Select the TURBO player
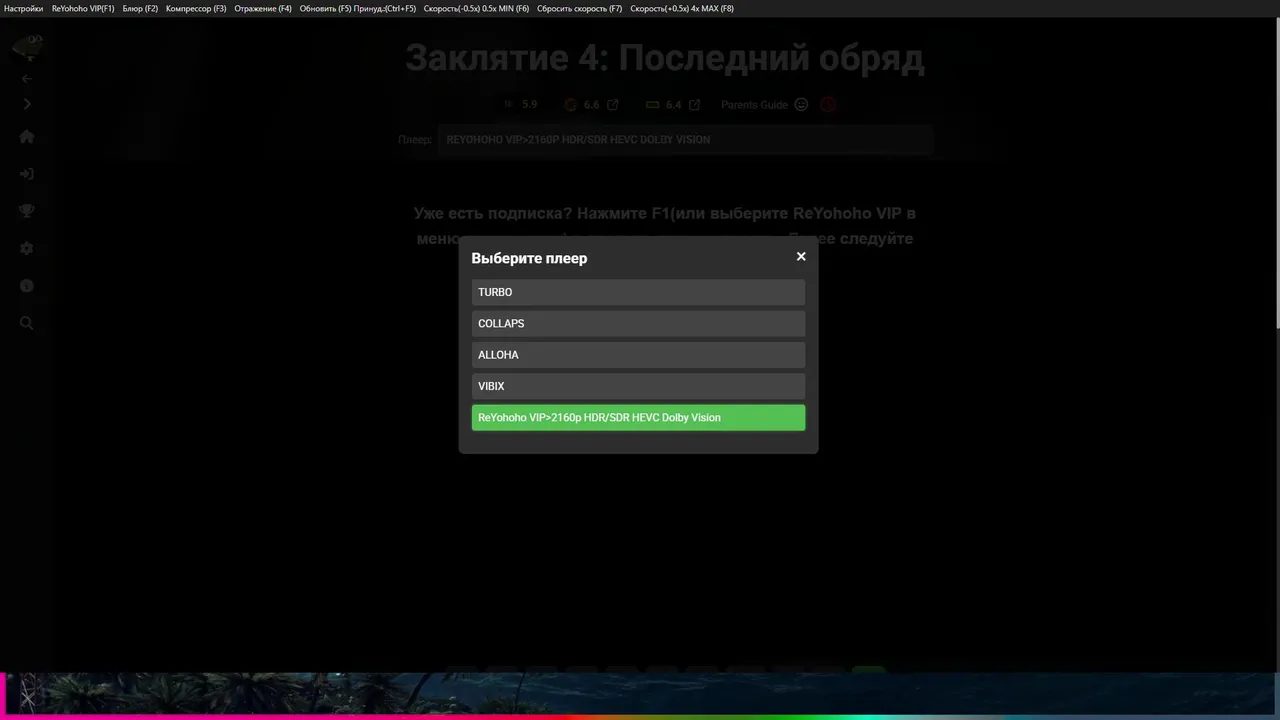This screenshot has width=1280, height=720. (638, 292)
